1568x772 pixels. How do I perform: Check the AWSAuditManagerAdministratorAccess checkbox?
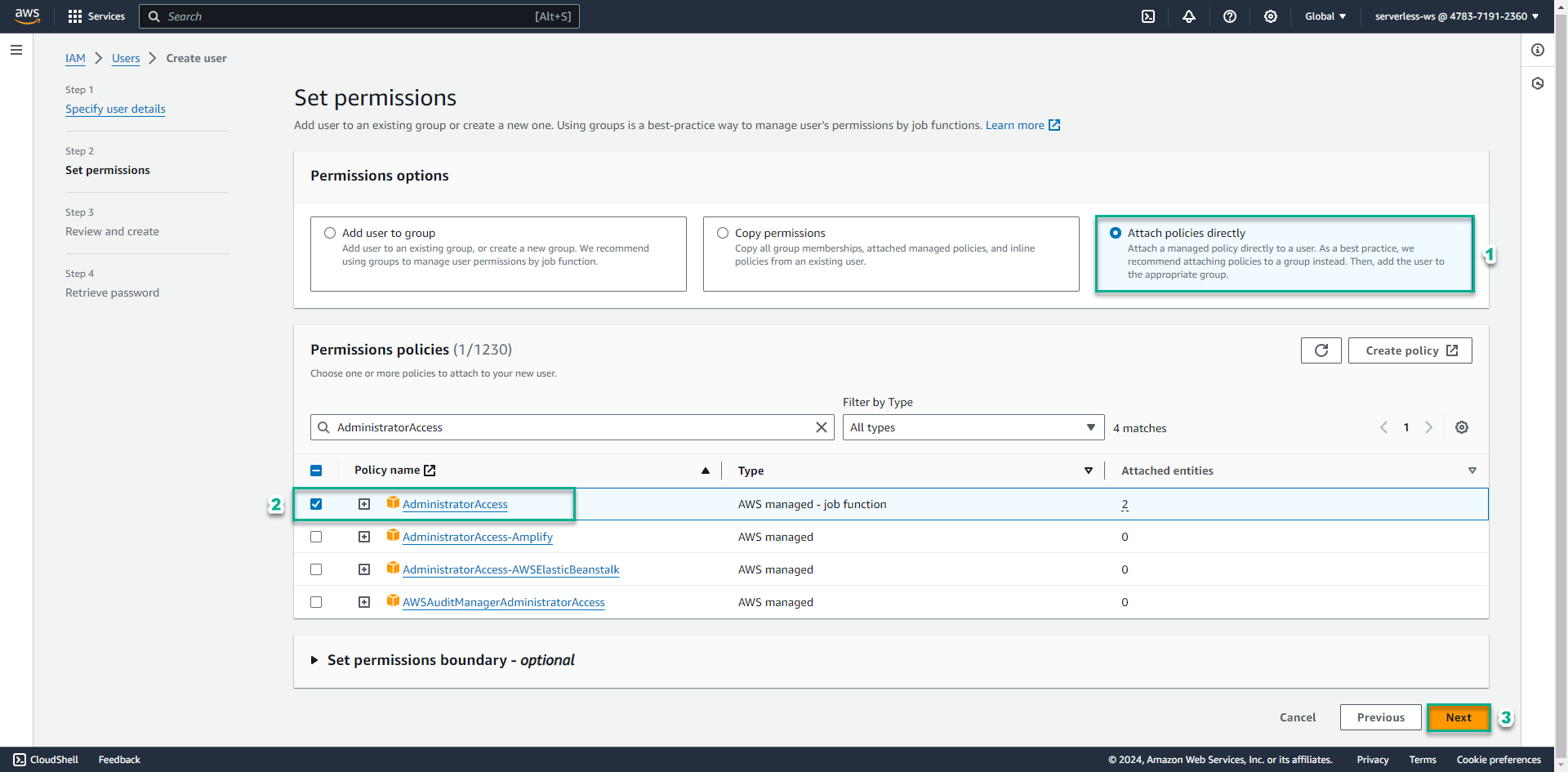click(316, 602)
